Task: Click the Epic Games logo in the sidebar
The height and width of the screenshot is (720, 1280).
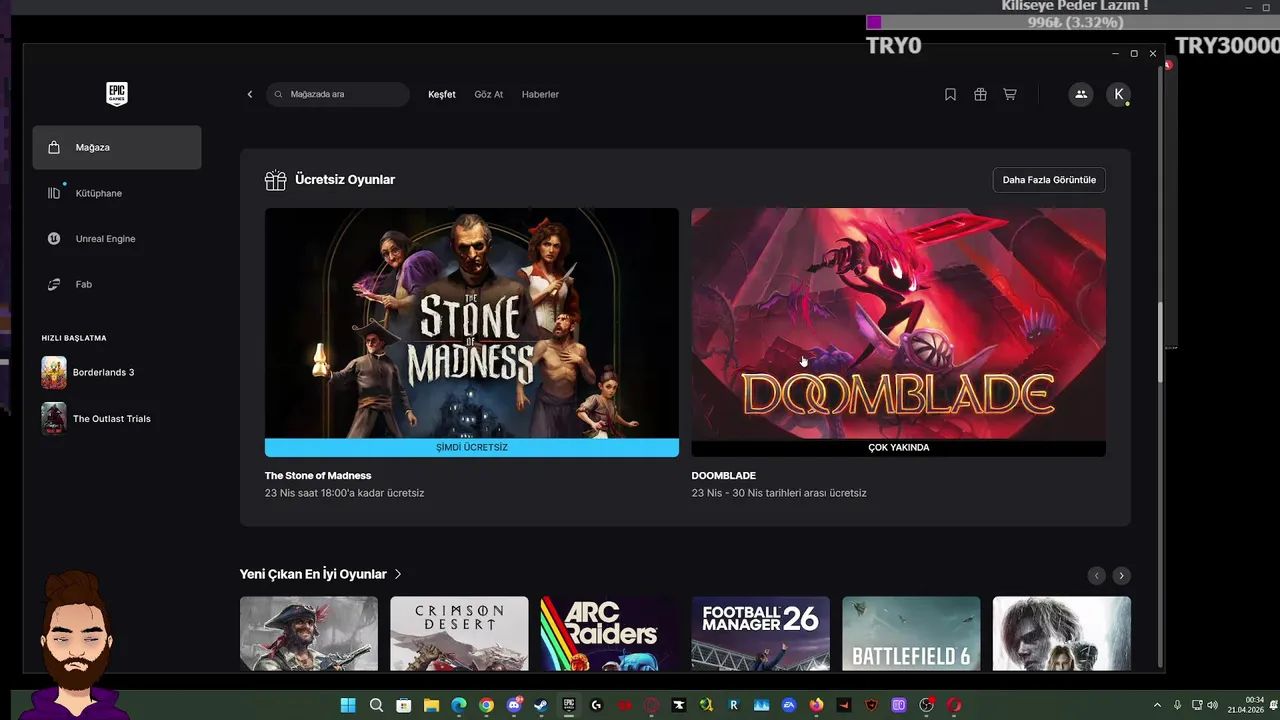Action: tap(117, 94)
